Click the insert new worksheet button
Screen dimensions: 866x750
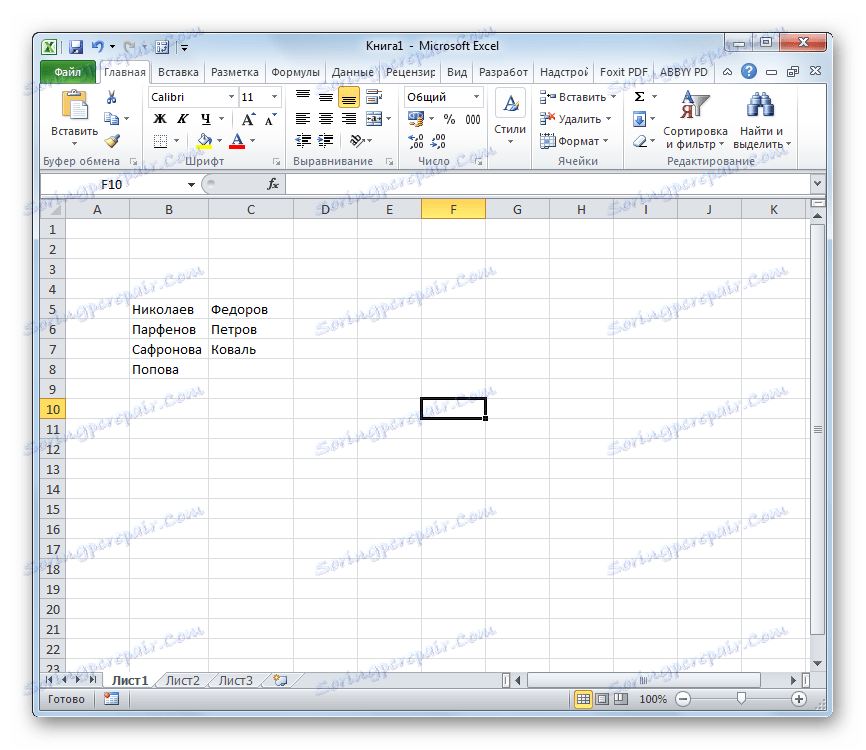pyautogui.click(x=281, y=680)
